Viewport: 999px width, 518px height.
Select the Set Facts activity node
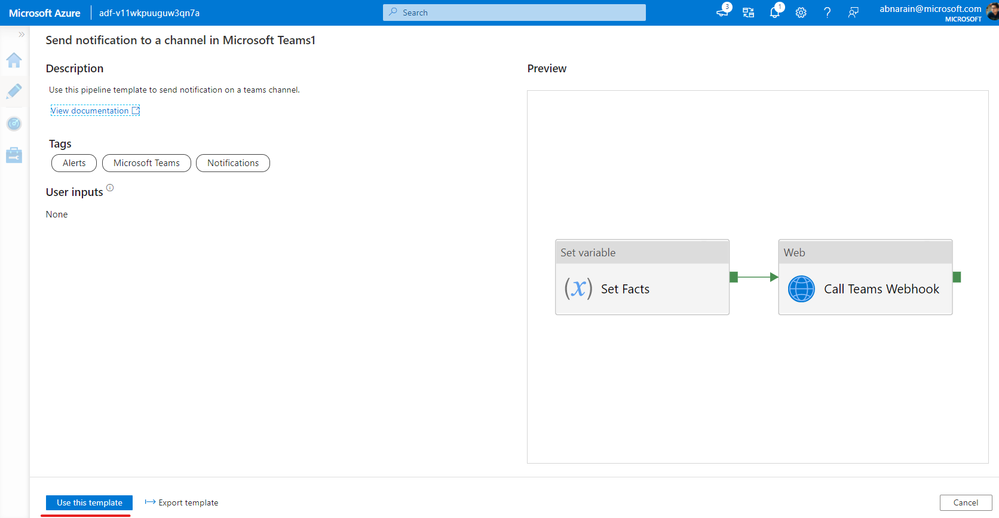coord(642,277)
